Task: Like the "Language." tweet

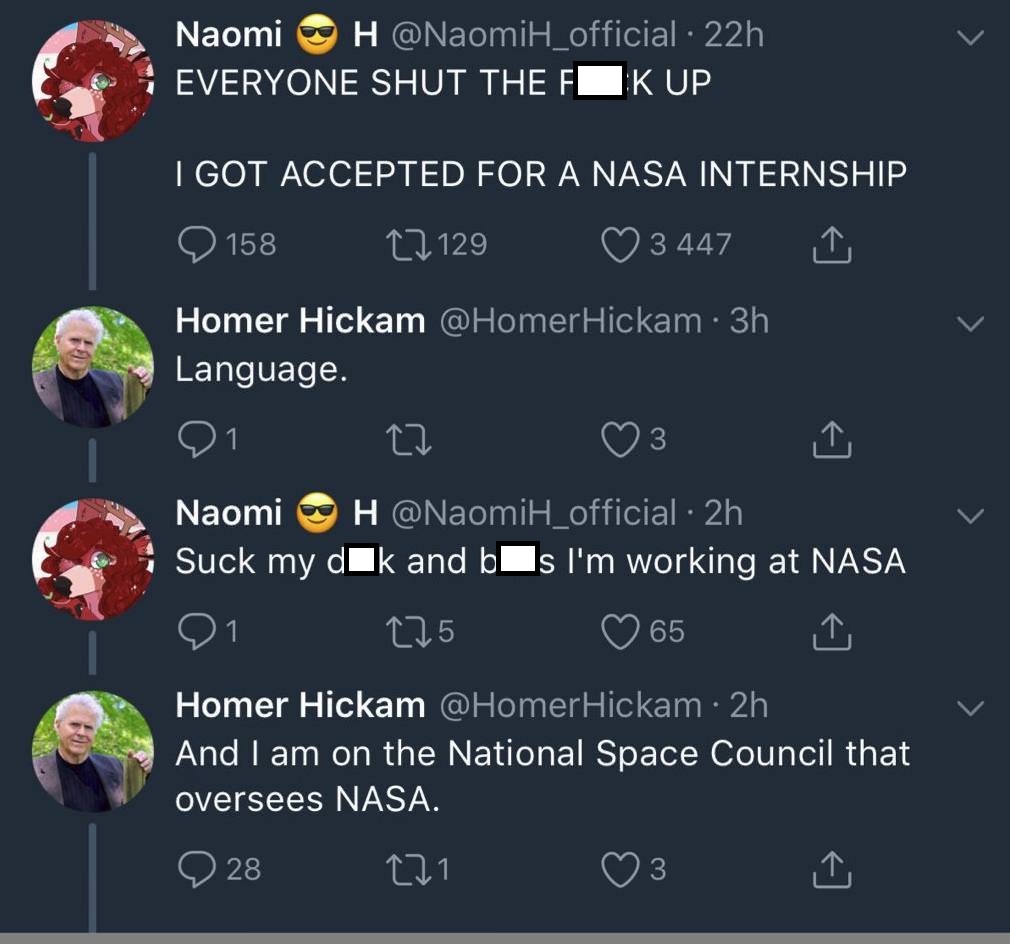Action: pyautogui.click(x=620, y=439)
